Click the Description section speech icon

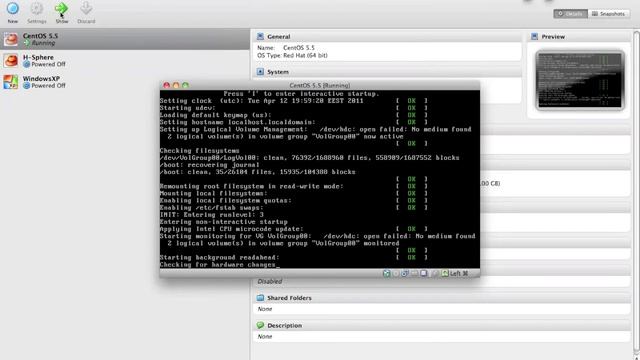pyautogui.click(x=260, y=325)
